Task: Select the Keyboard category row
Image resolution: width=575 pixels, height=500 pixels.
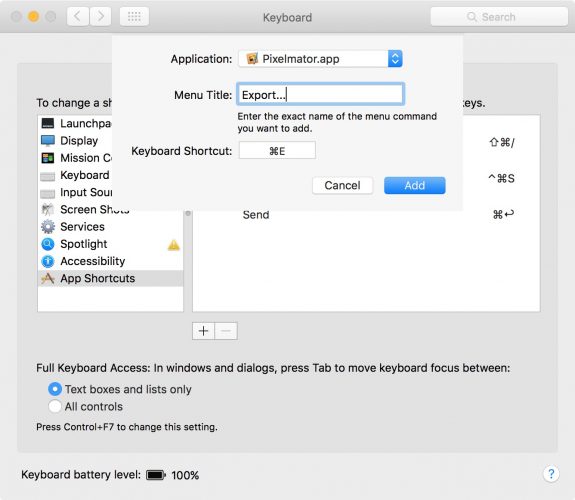Action: [76, 175]
